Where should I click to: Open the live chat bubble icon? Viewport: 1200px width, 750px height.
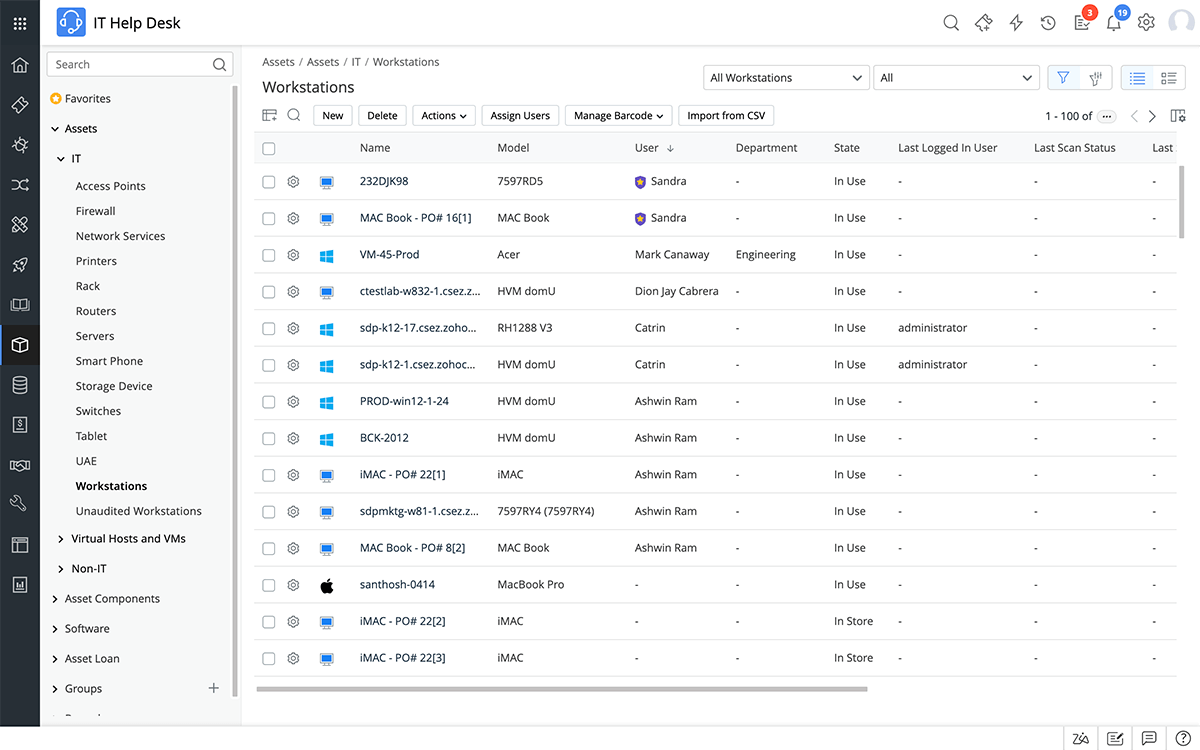tap(1149, 738)
